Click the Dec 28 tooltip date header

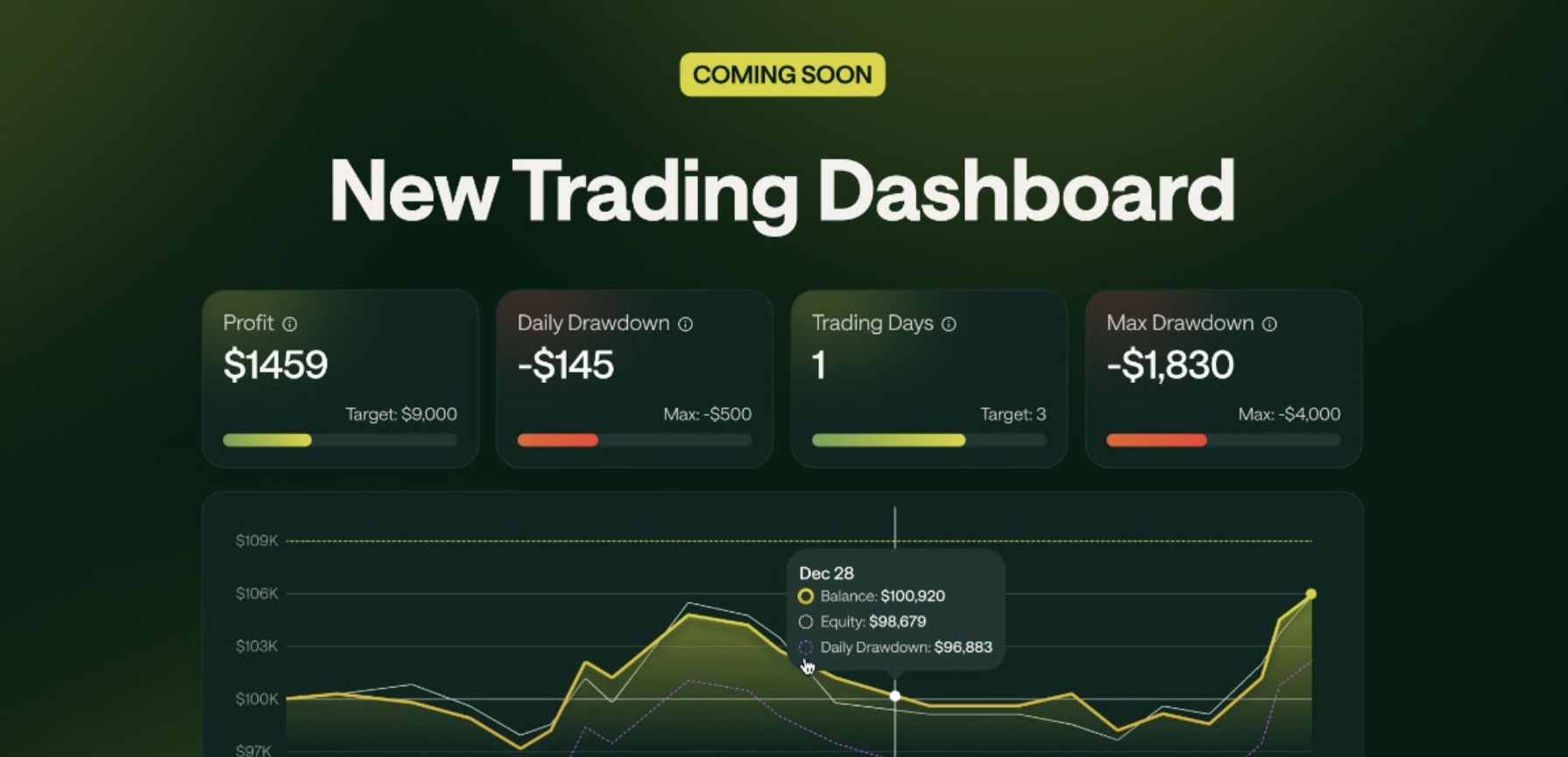point(826,573)
